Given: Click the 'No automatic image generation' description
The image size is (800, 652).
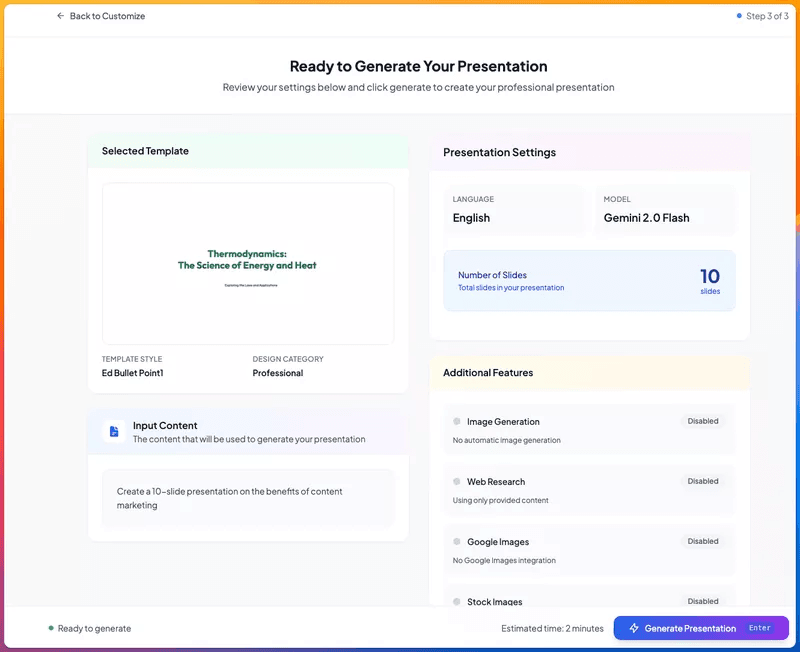Looking at the screenshot, I should [x=507, y=440].
